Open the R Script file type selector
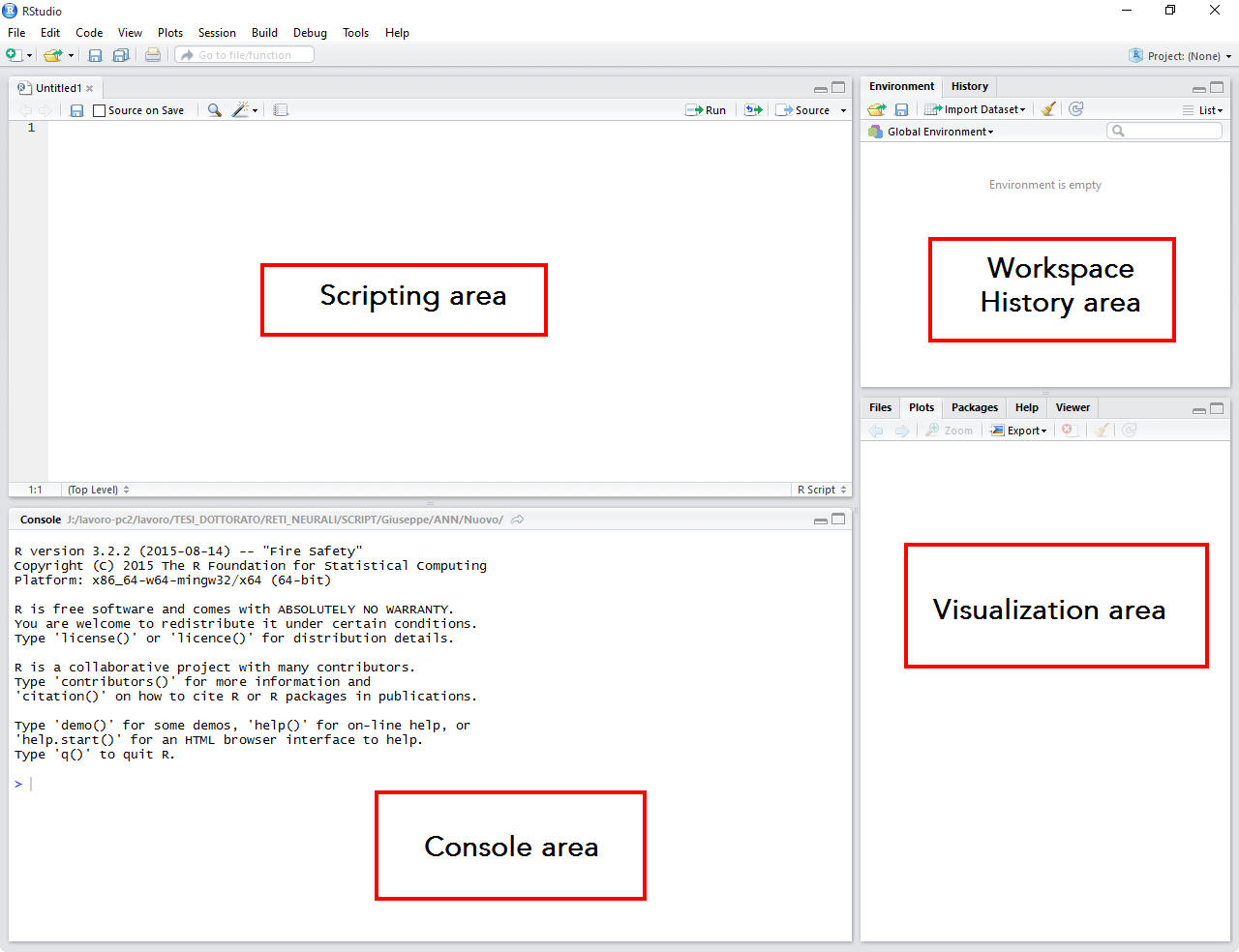Image resolution: width=1239 pixels, height=952 pixels. tap(822, 490)
